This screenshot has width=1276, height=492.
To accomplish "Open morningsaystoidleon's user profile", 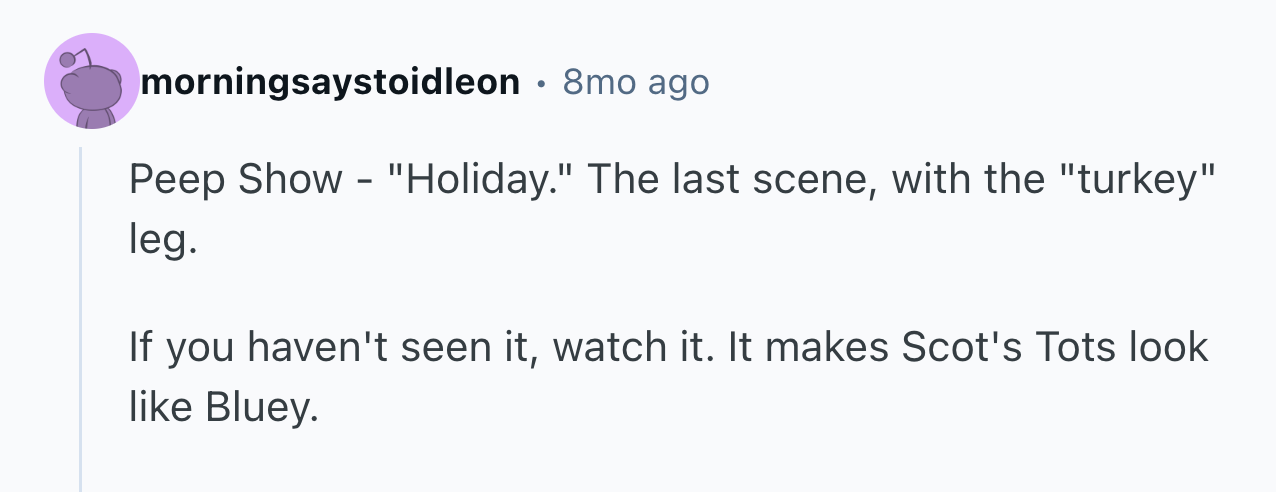I will 330,82.
